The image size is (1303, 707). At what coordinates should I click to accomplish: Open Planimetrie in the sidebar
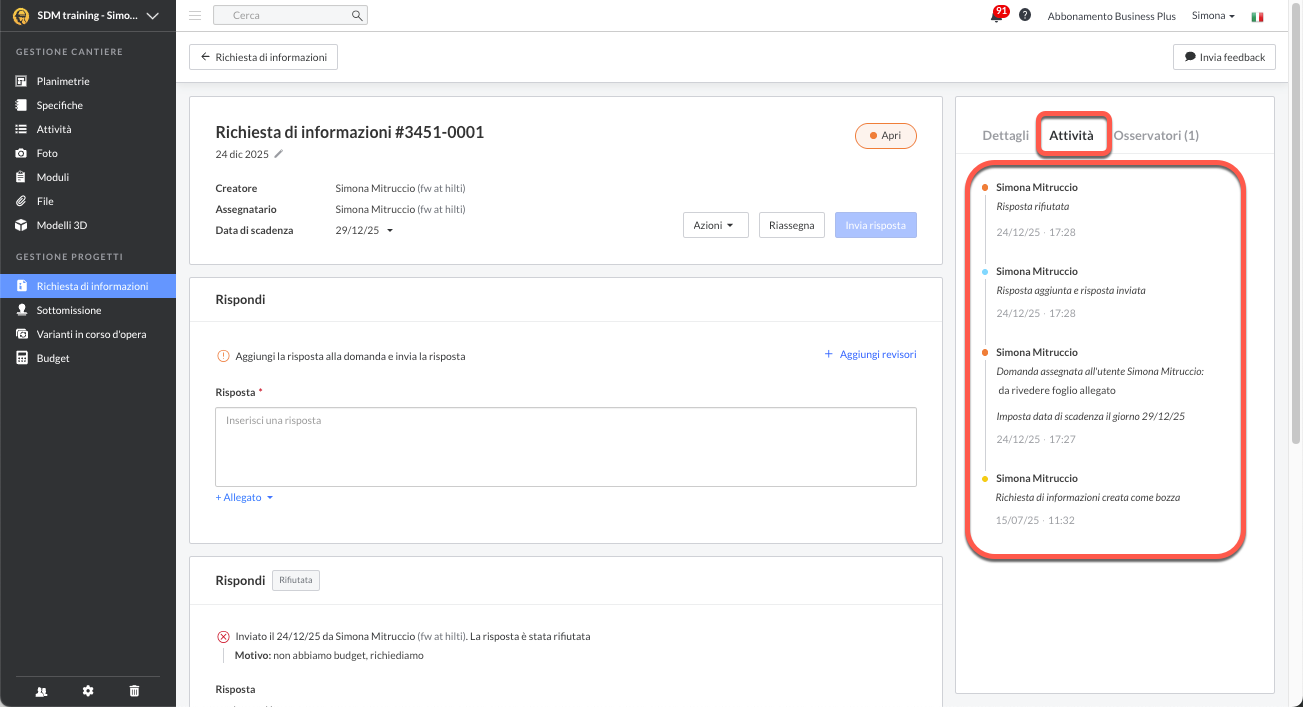click(x=63, y=81)
